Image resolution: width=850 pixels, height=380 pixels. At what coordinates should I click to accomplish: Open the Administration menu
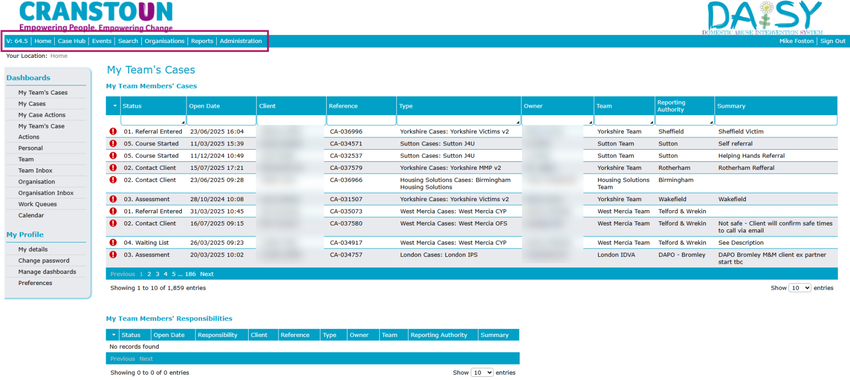click(241, 41)
